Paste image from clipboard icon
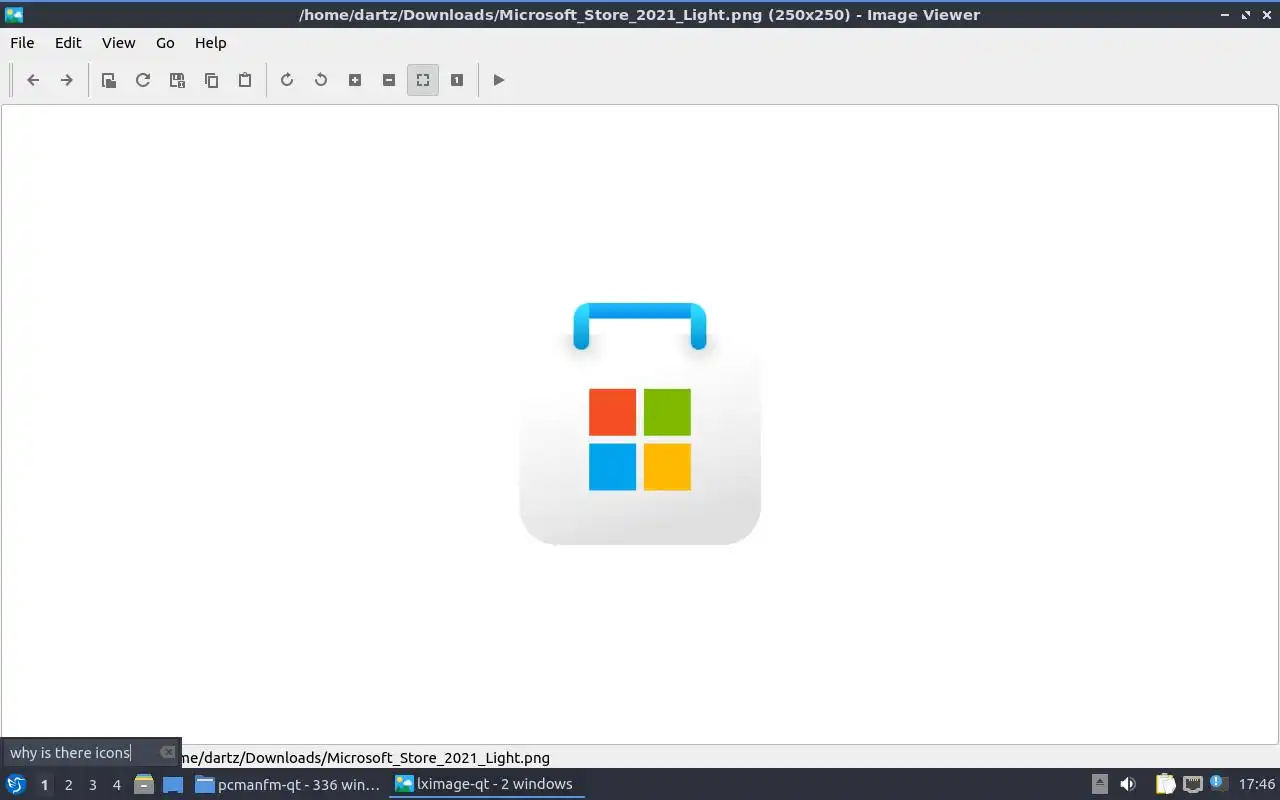The image size is (1280, 800). coord(245,80)
